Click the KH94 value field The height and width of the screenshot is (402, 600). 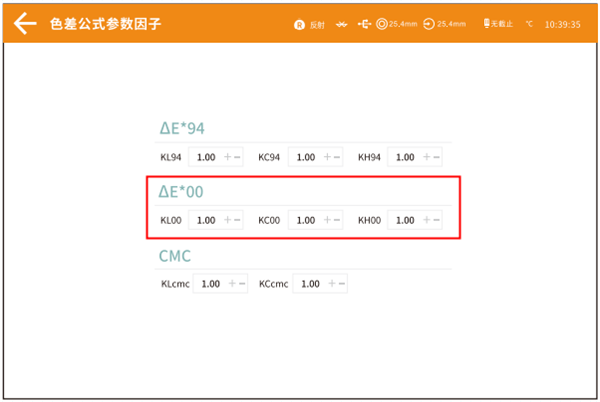click(404, 157)
